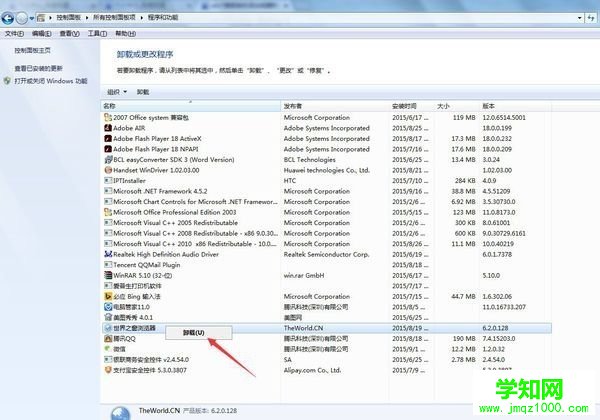Viewport: 600px width, 420px height.
Task: Expand the 组织 dropdown in toolbar
Action: pos(117,92)
